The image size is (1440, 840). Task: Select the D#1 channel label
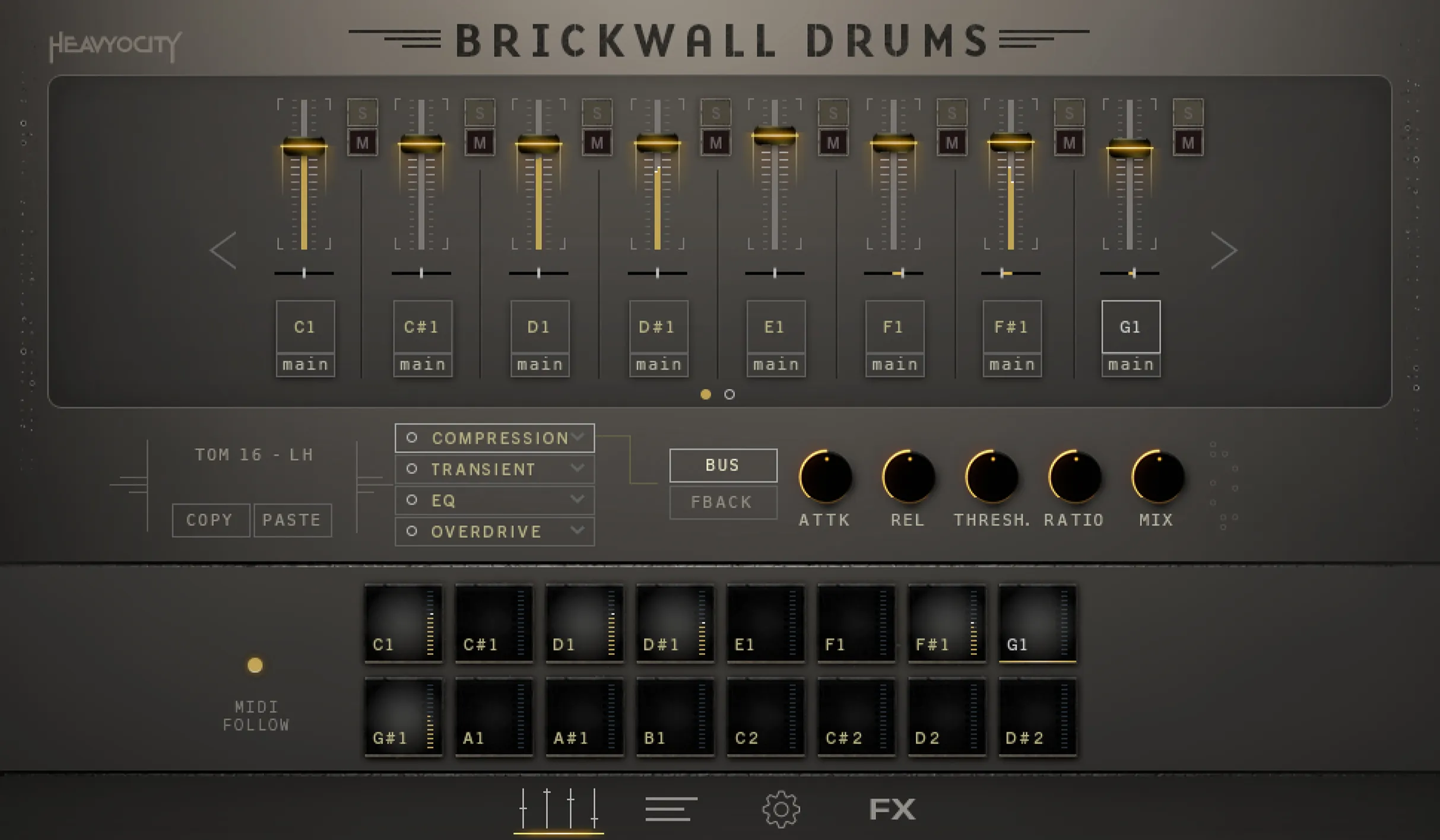pyautogui.click(x=658, y=327)
